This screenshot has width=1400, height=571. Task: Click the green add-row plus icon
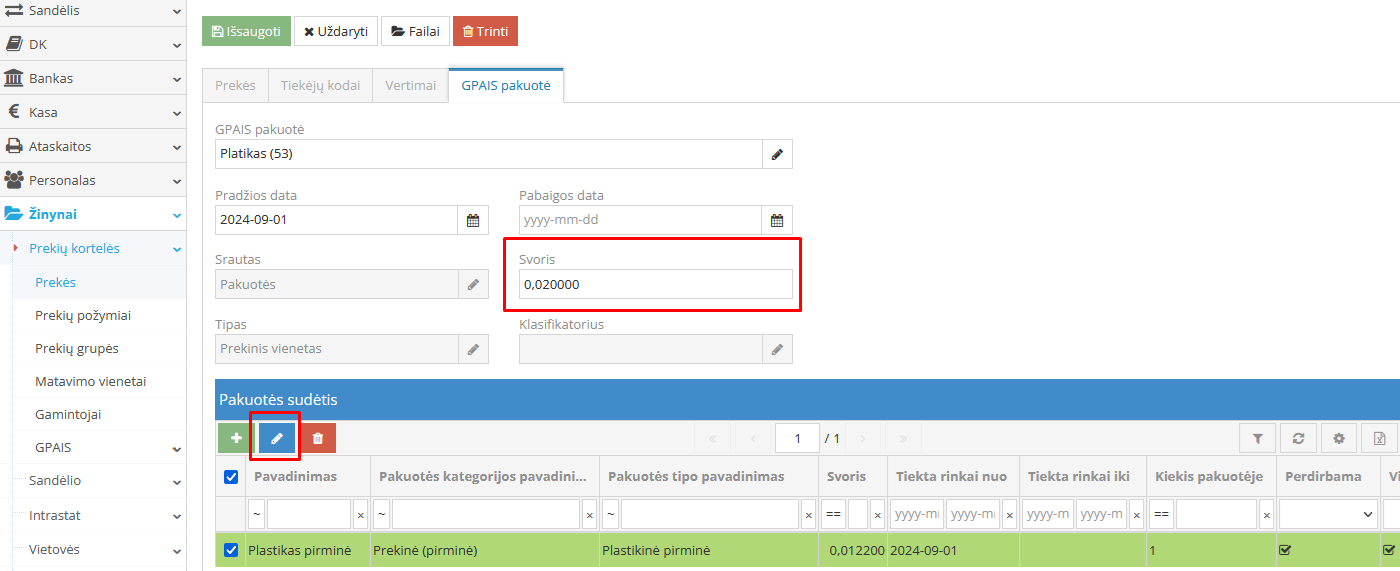(236, 437)
